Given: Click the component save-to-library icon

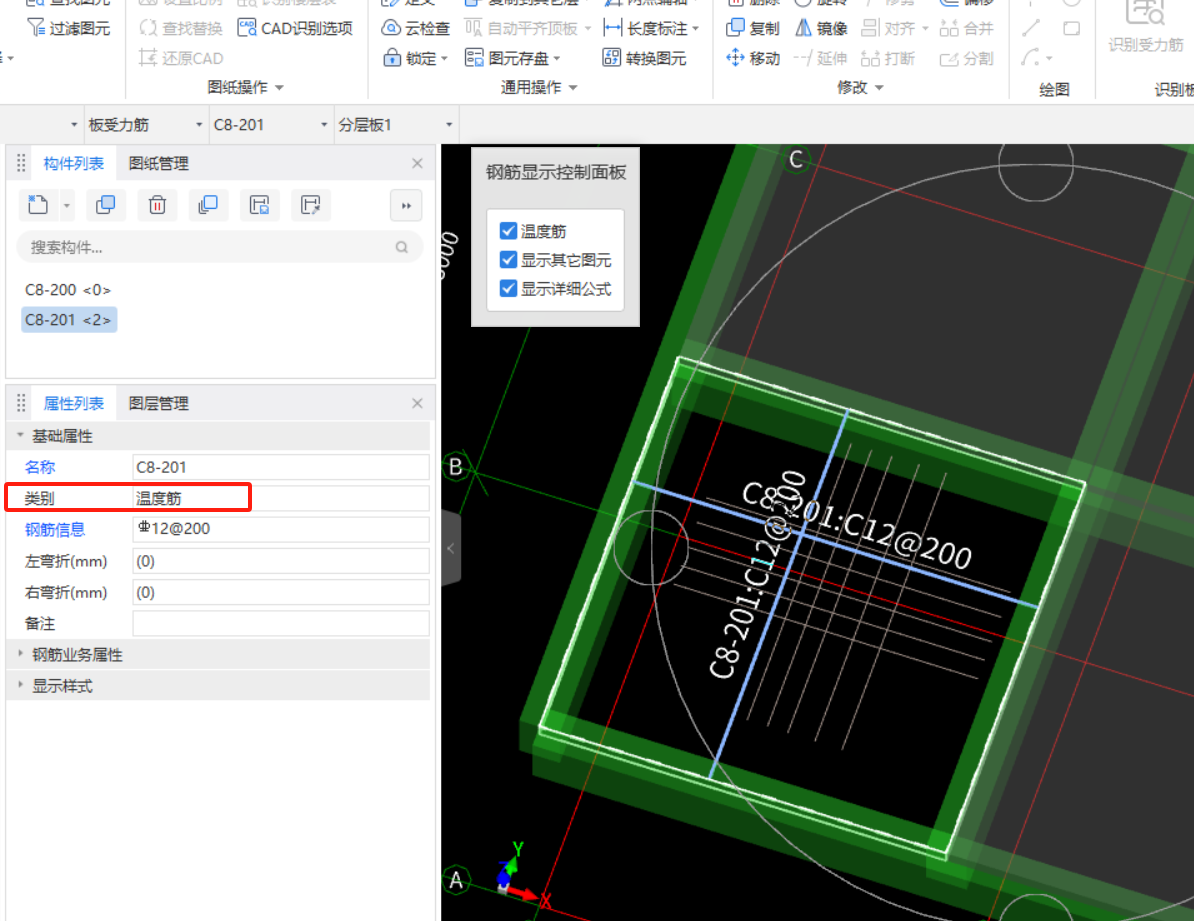Looking at the screenshot, I should (x=260, y=205).
